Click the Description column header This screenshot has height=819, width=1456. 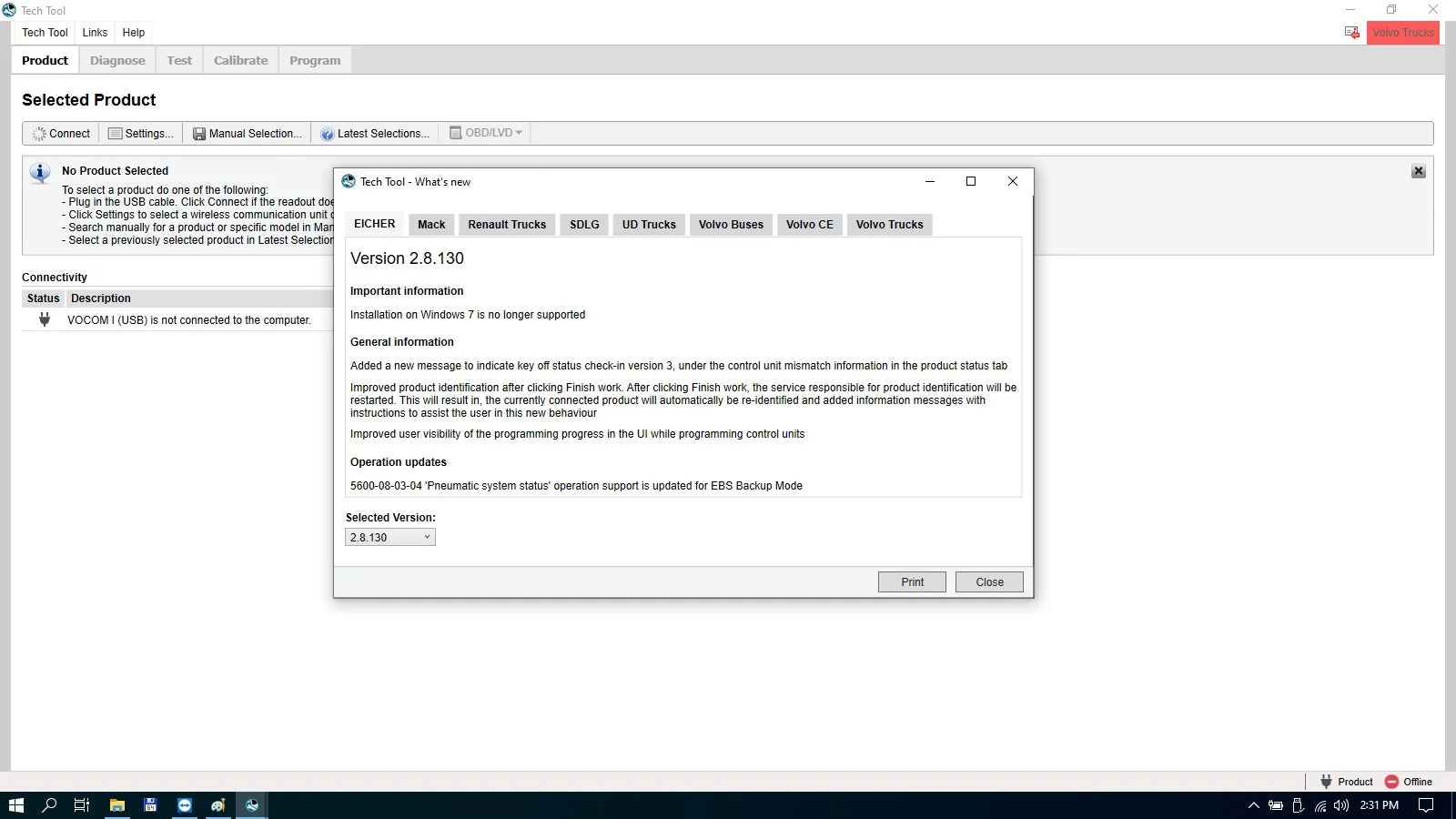[x=101, y=298]
